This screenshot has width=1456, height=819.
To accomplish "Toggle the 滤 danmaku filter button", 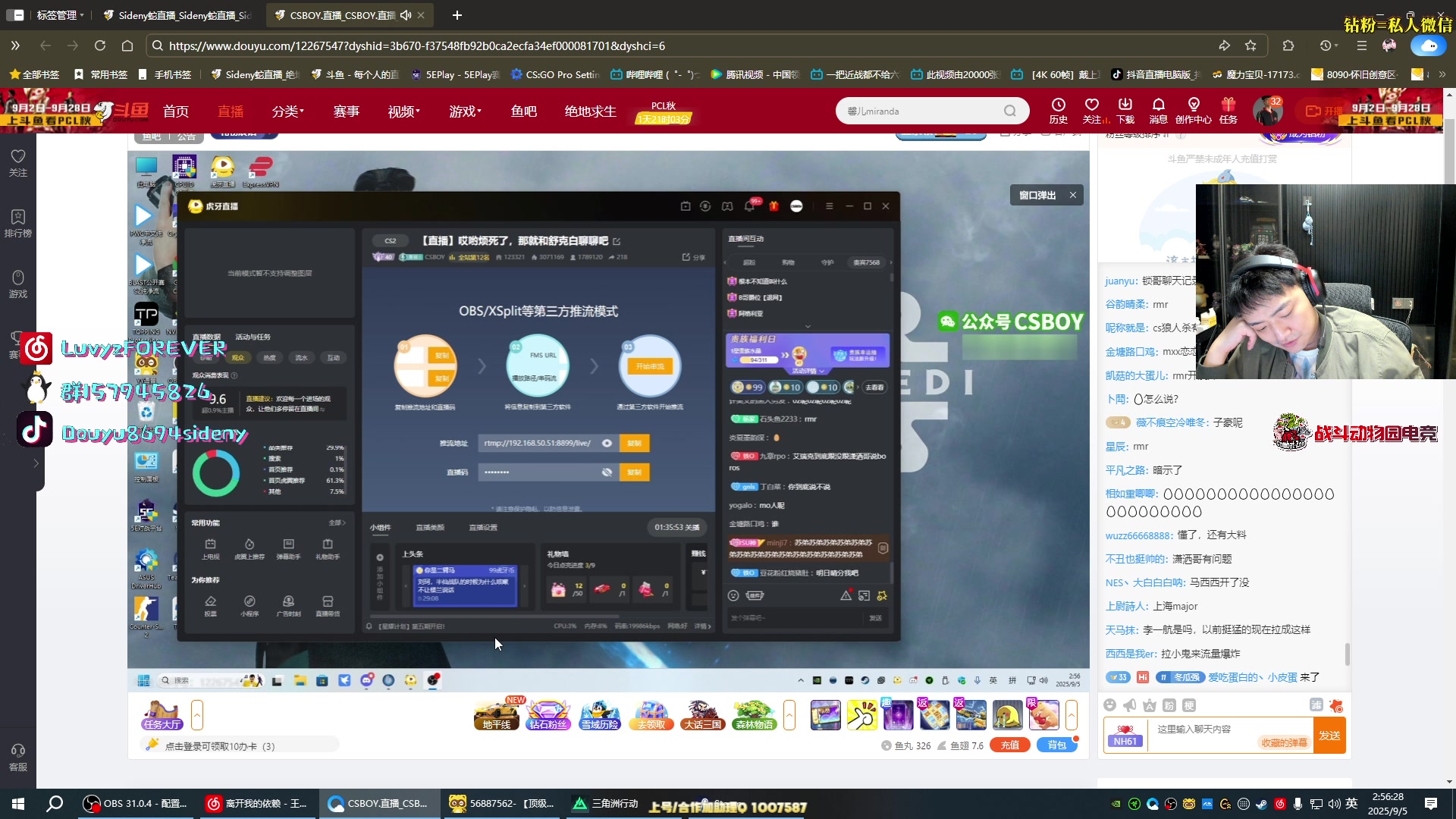I will click(1316, 705).
